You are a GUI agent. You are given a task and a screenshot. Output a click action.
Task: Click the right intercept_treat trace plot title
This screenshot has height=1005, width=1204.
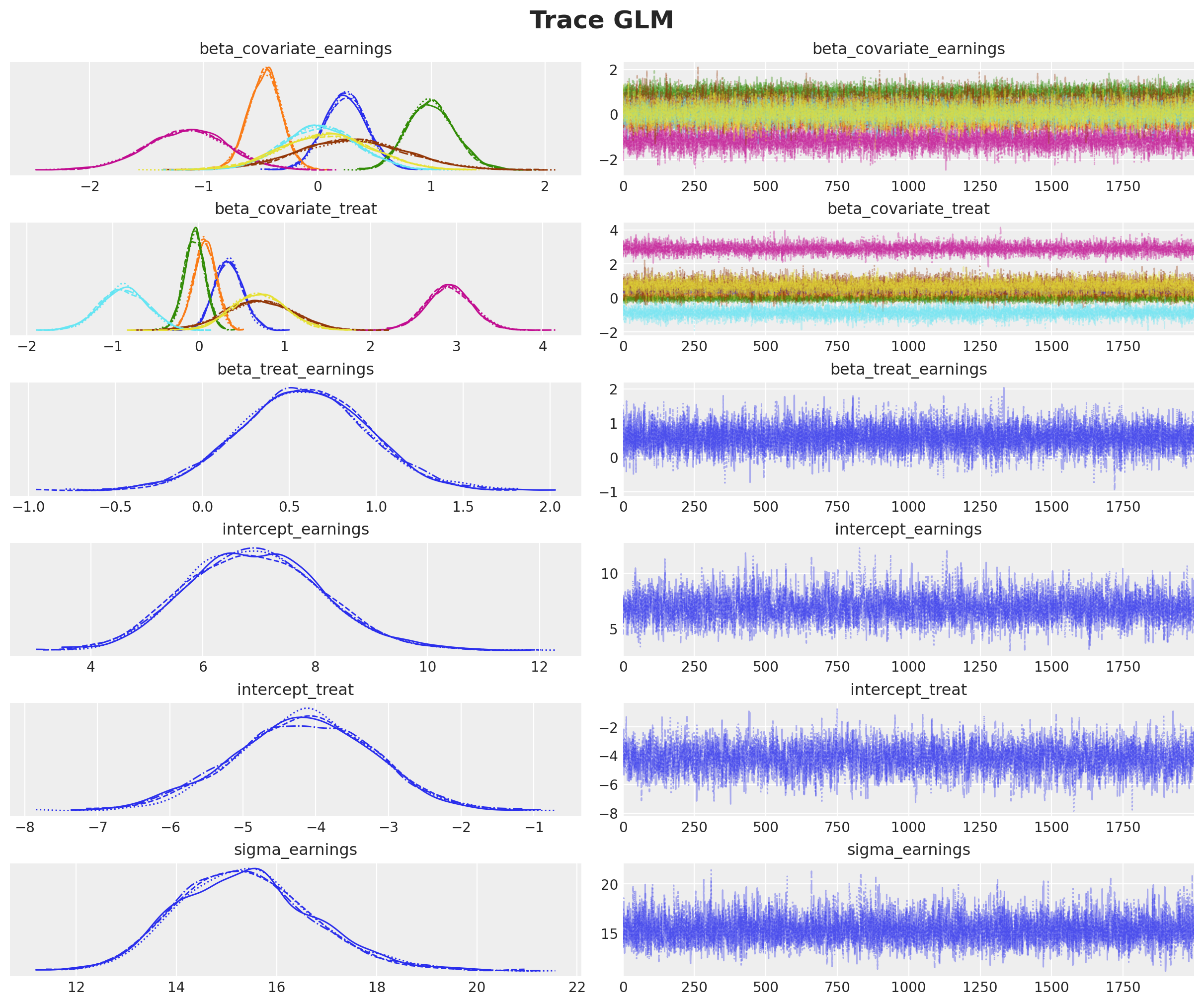[x=908, y=690]
